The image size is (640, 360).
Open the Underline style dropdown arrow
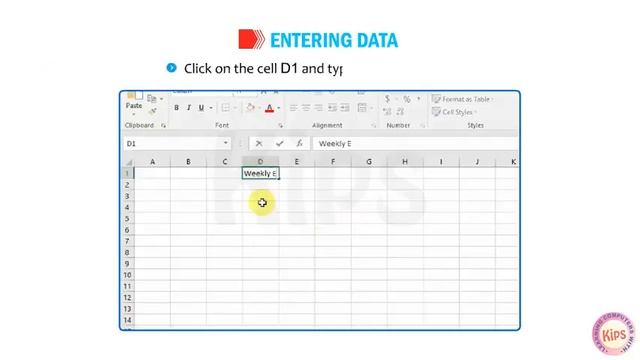click(211, 108)
